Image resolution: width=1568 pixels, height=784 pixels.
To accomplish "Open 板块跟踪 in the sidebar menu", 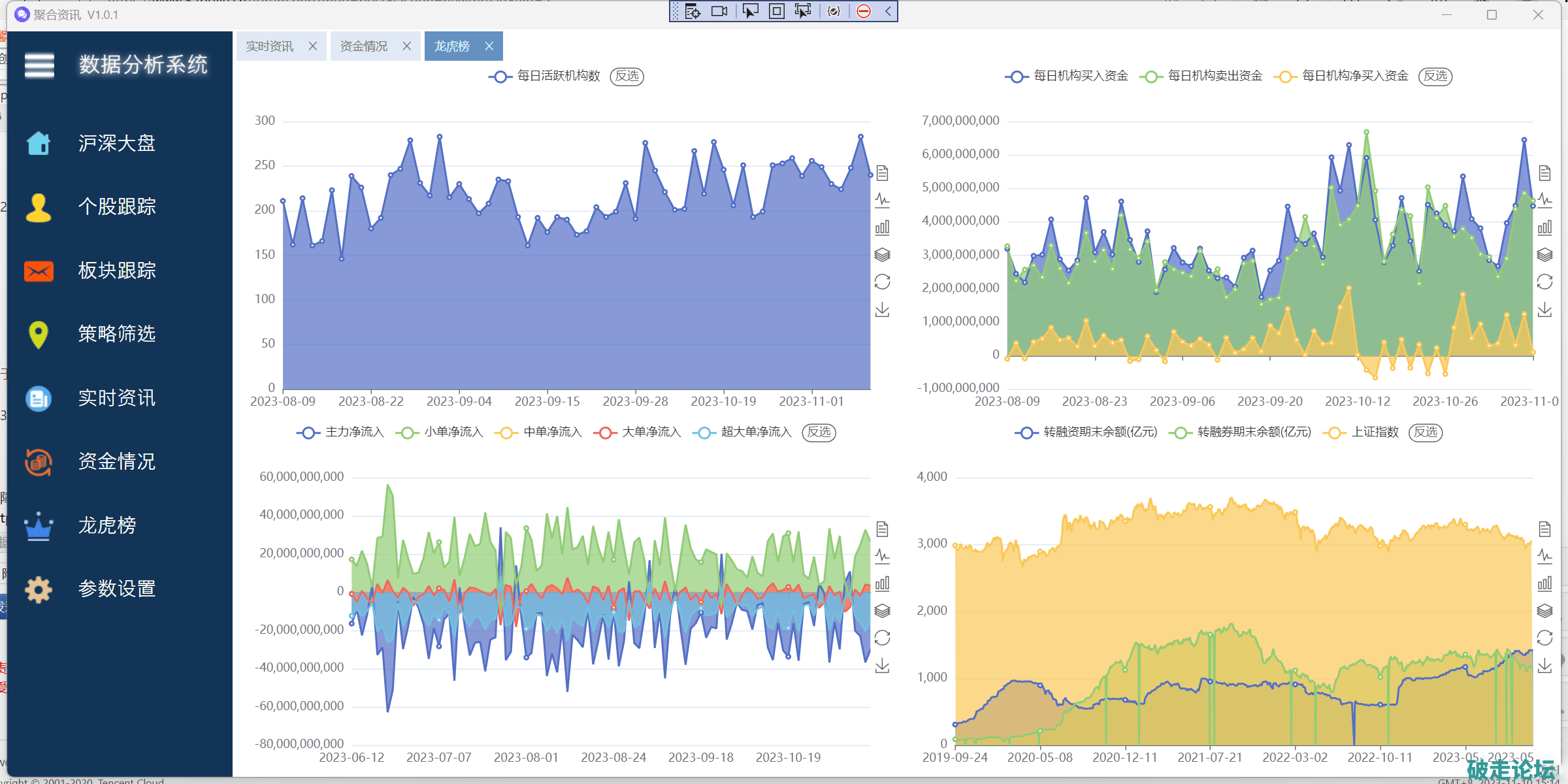I will pos(116,270).
